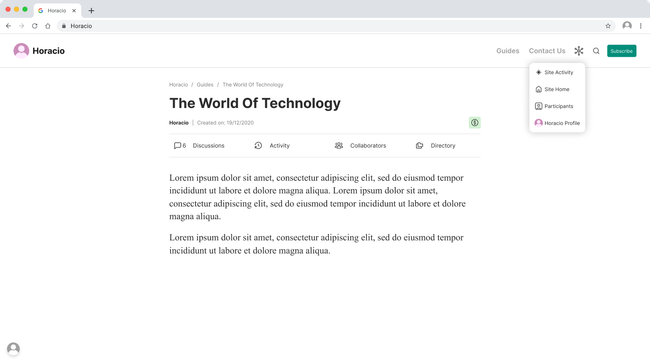Image resolution: width=650 pixels, height=362 pixels.
Task: Toggle the asterisk site menu icon
Action: coord(579,51)
